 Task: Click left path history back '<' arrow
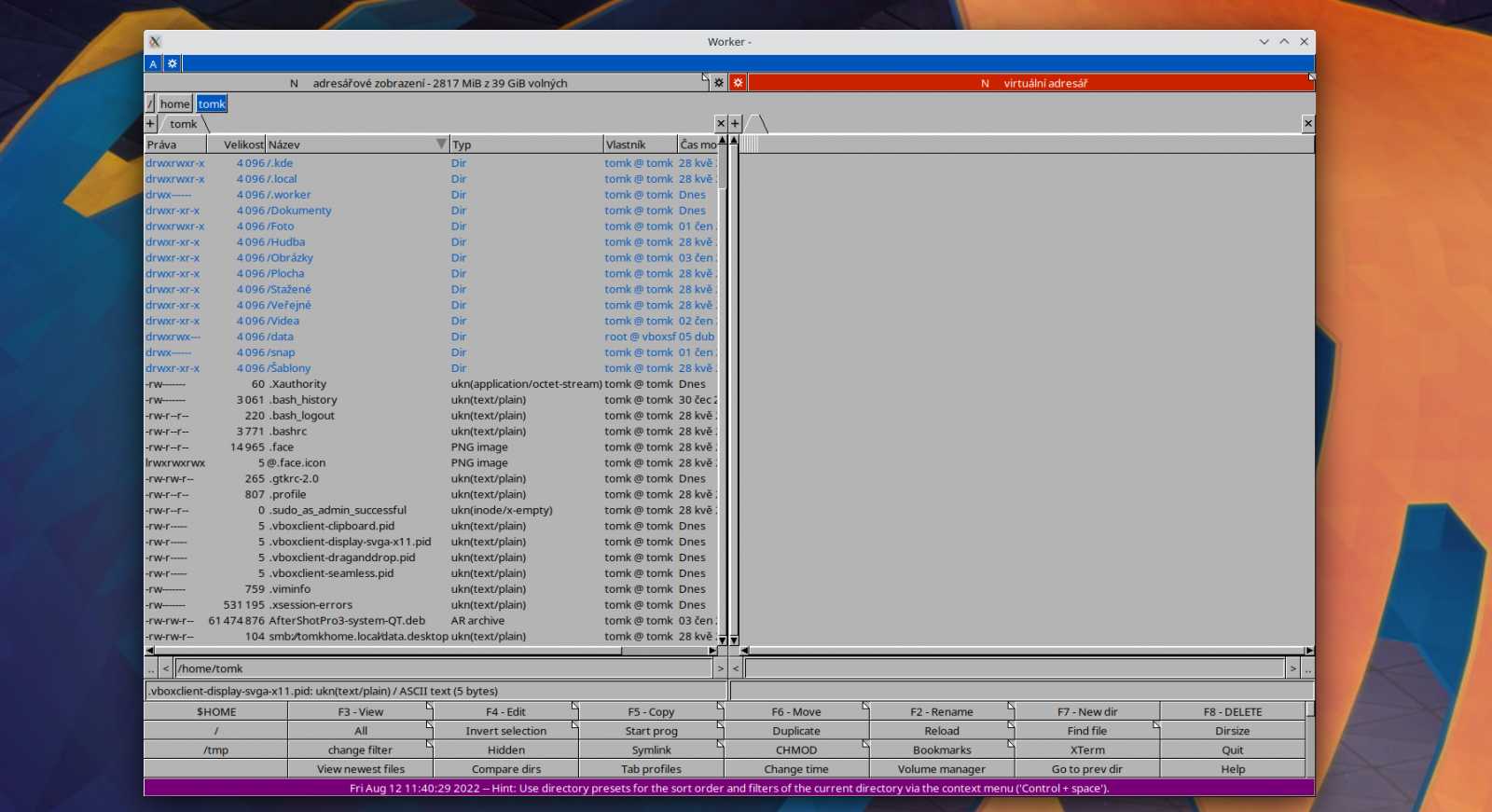[x=166, y=668]
